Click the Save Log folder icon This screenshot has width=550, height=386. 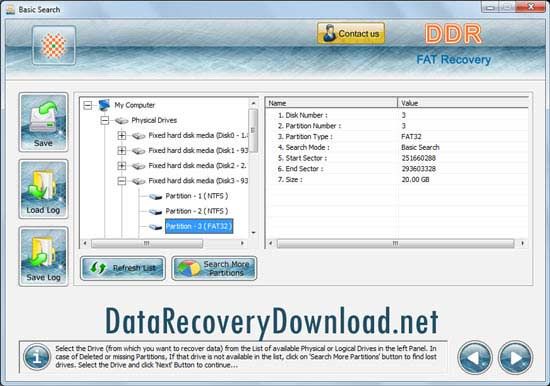click(43, 256)
